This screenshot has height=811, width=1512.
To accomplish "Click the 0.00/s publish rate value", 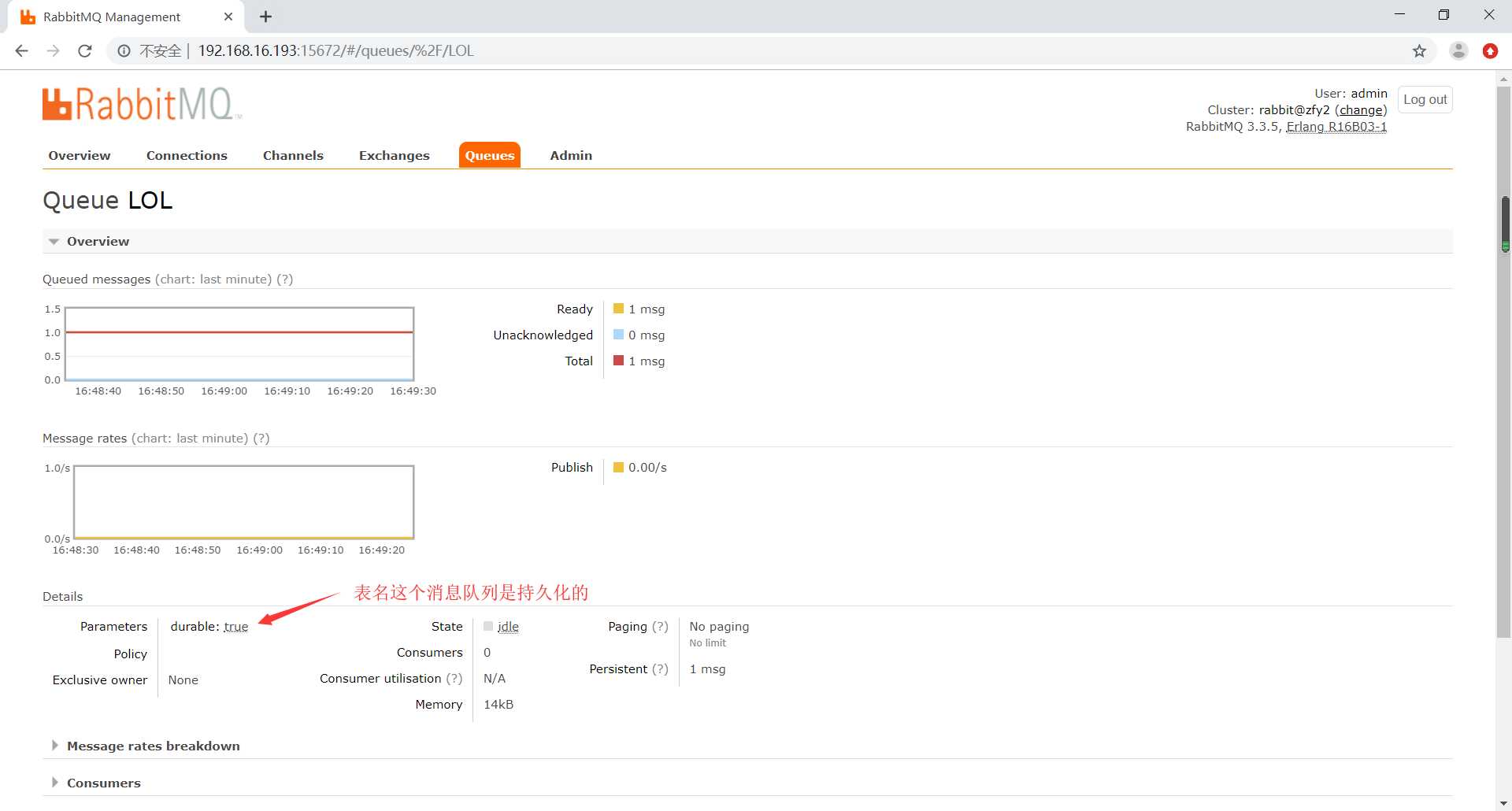I will 647,468.
